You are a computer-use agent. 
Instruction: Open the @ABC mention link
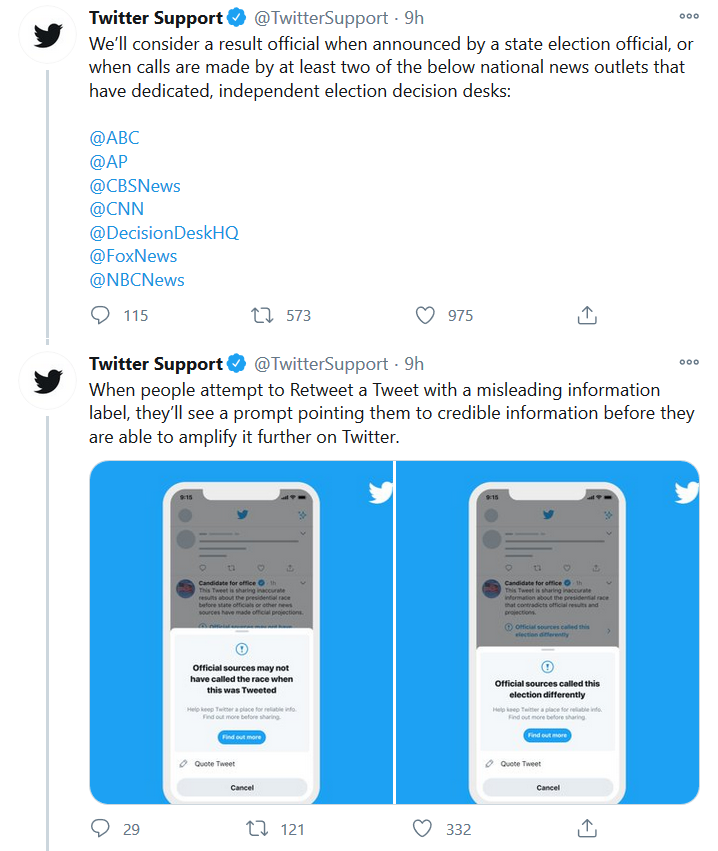112,137
